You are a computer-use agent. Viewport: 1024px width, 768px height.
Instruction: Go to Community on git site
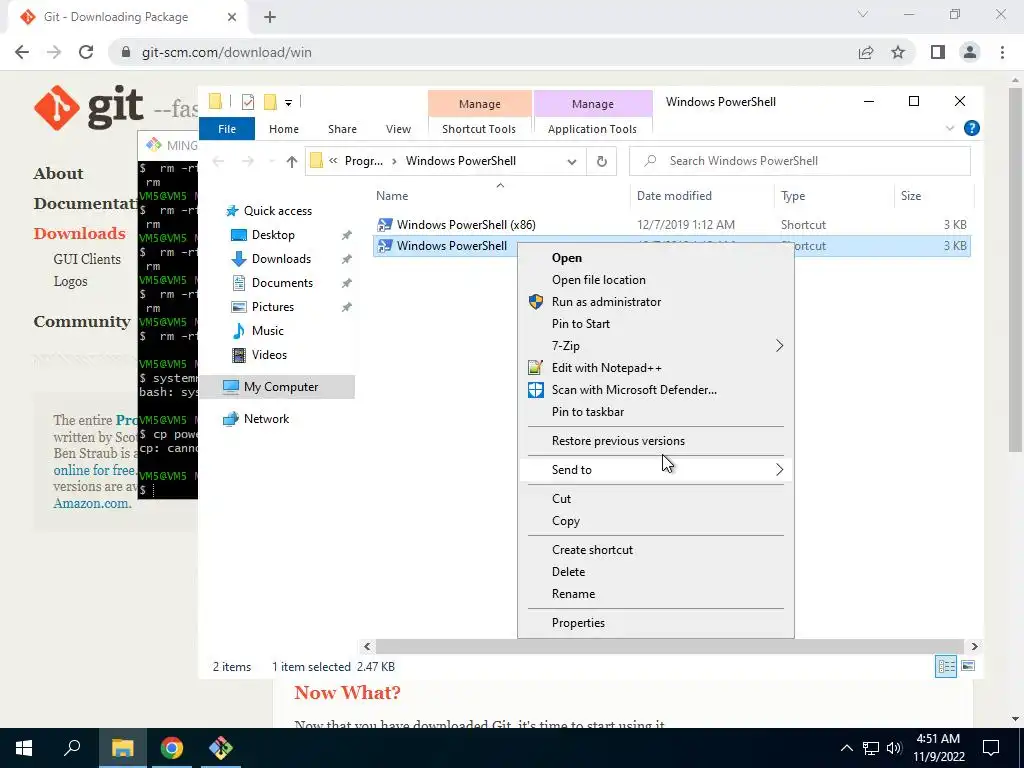pos(82,322)
